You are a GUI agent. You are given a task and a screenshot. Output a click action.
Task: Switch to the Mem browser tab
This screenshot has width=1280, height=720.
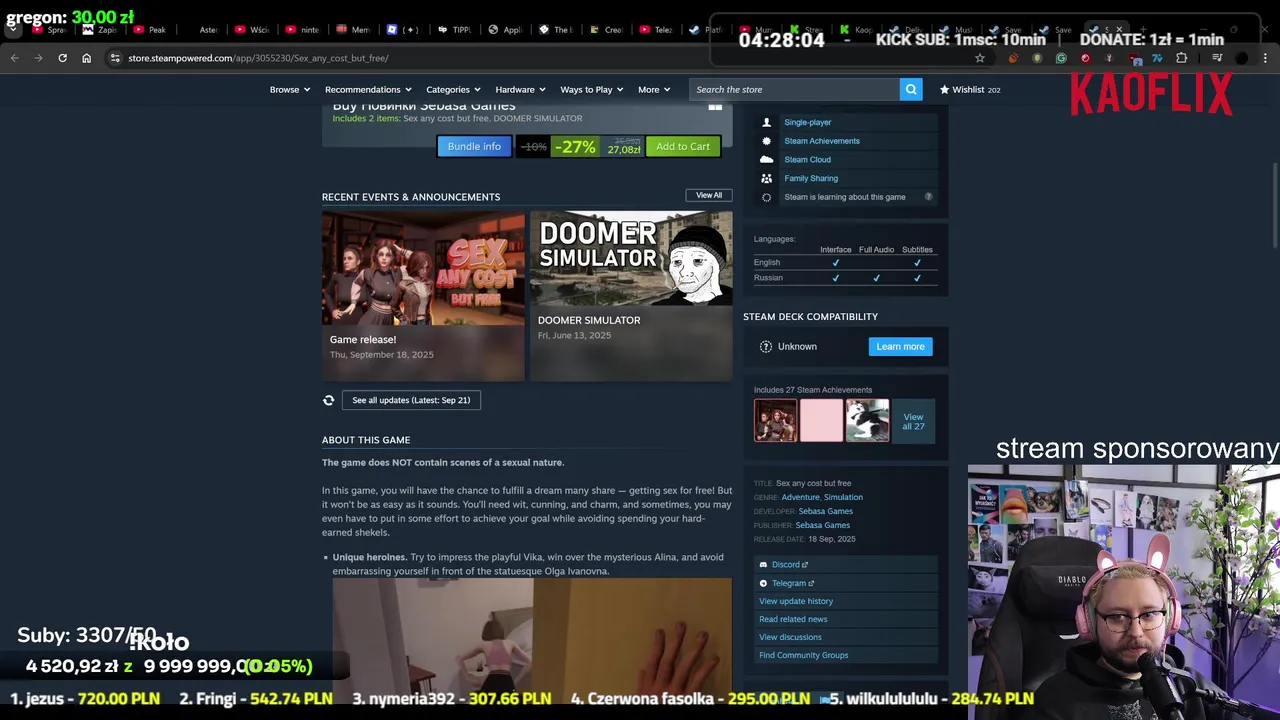tap(352, 30)
